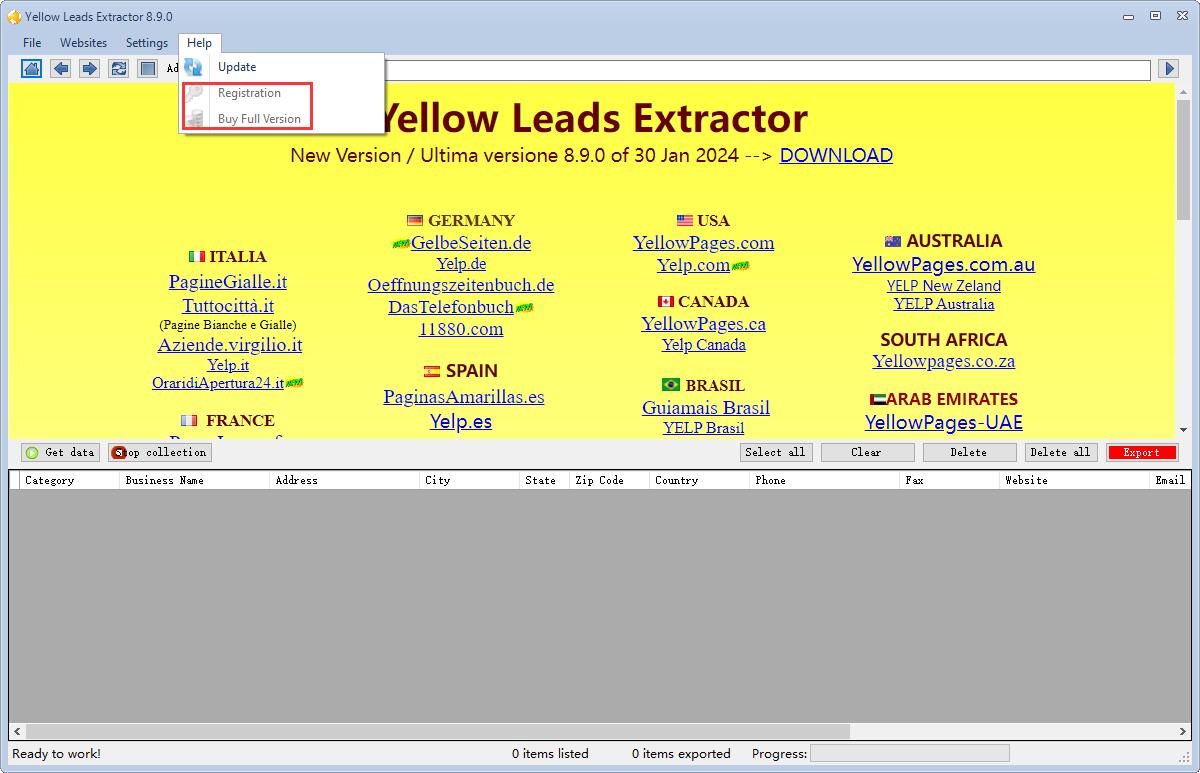Viewport: 1200px width, 773px height.
Task: Click the red Export button
Action: [x=1141, y=453]
